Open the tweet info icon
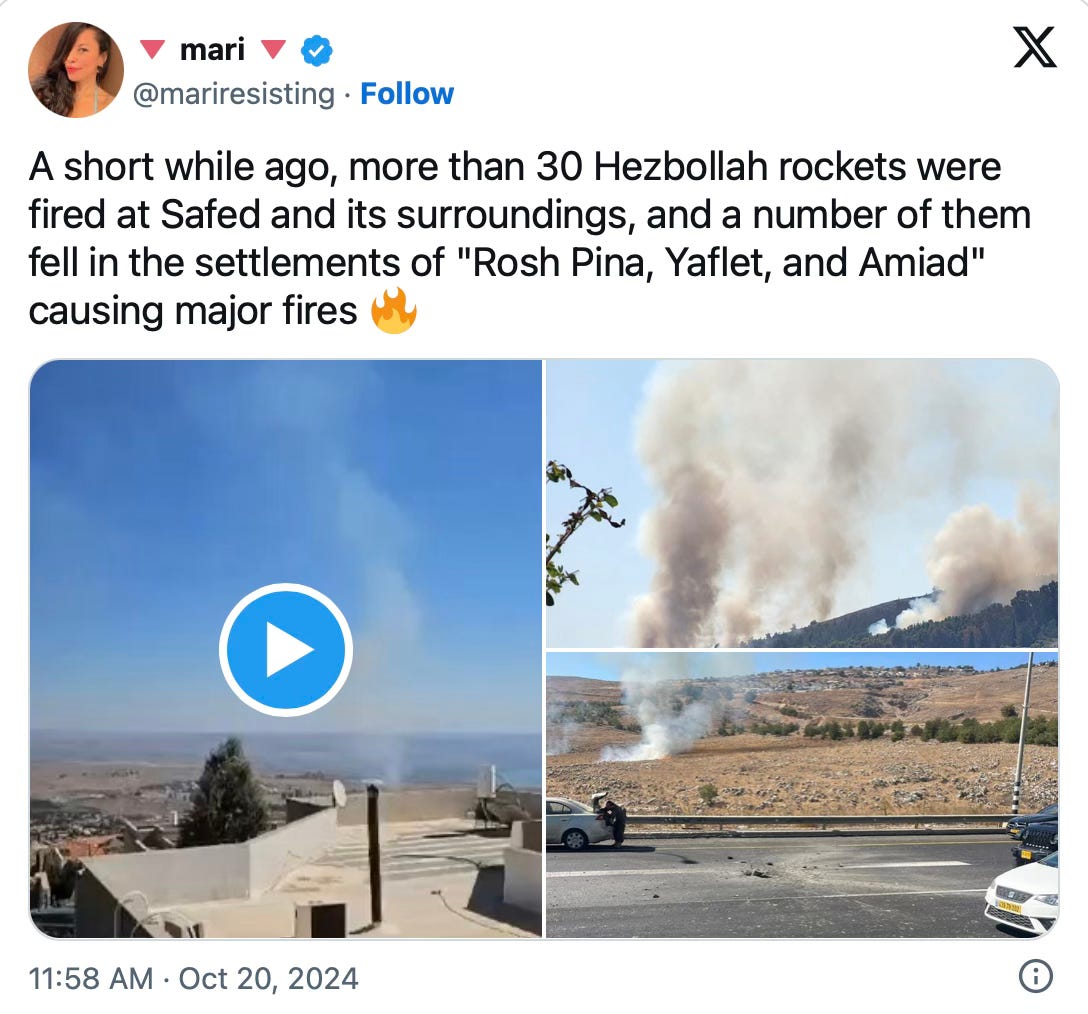The image size is (1088, 1014). 1035,977
